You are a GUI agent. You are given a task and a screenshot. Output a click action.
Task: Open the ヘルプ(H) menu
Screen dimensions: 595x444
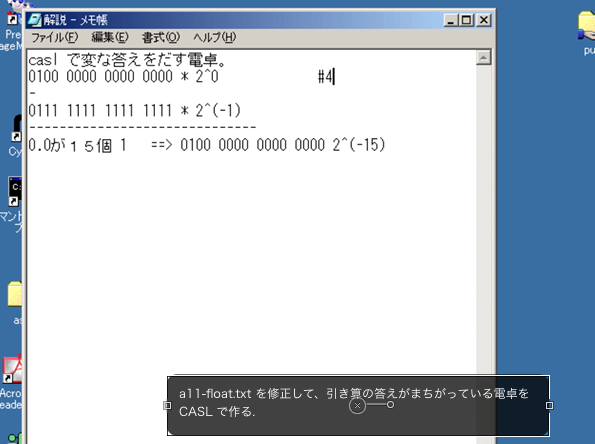click(214, 37)
